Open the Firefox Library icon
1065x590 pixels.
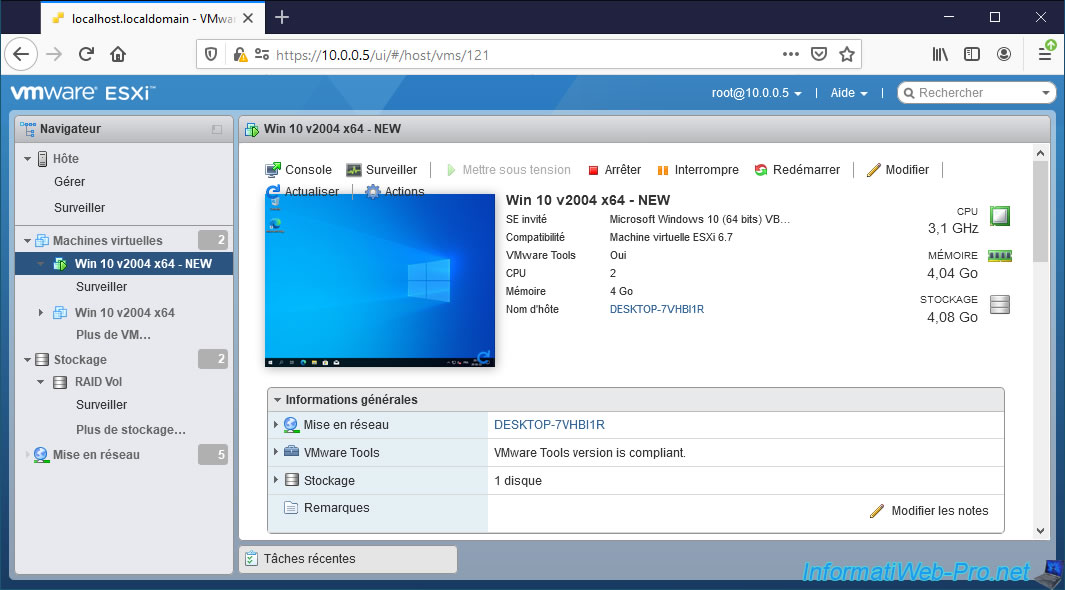coord(940,54)
